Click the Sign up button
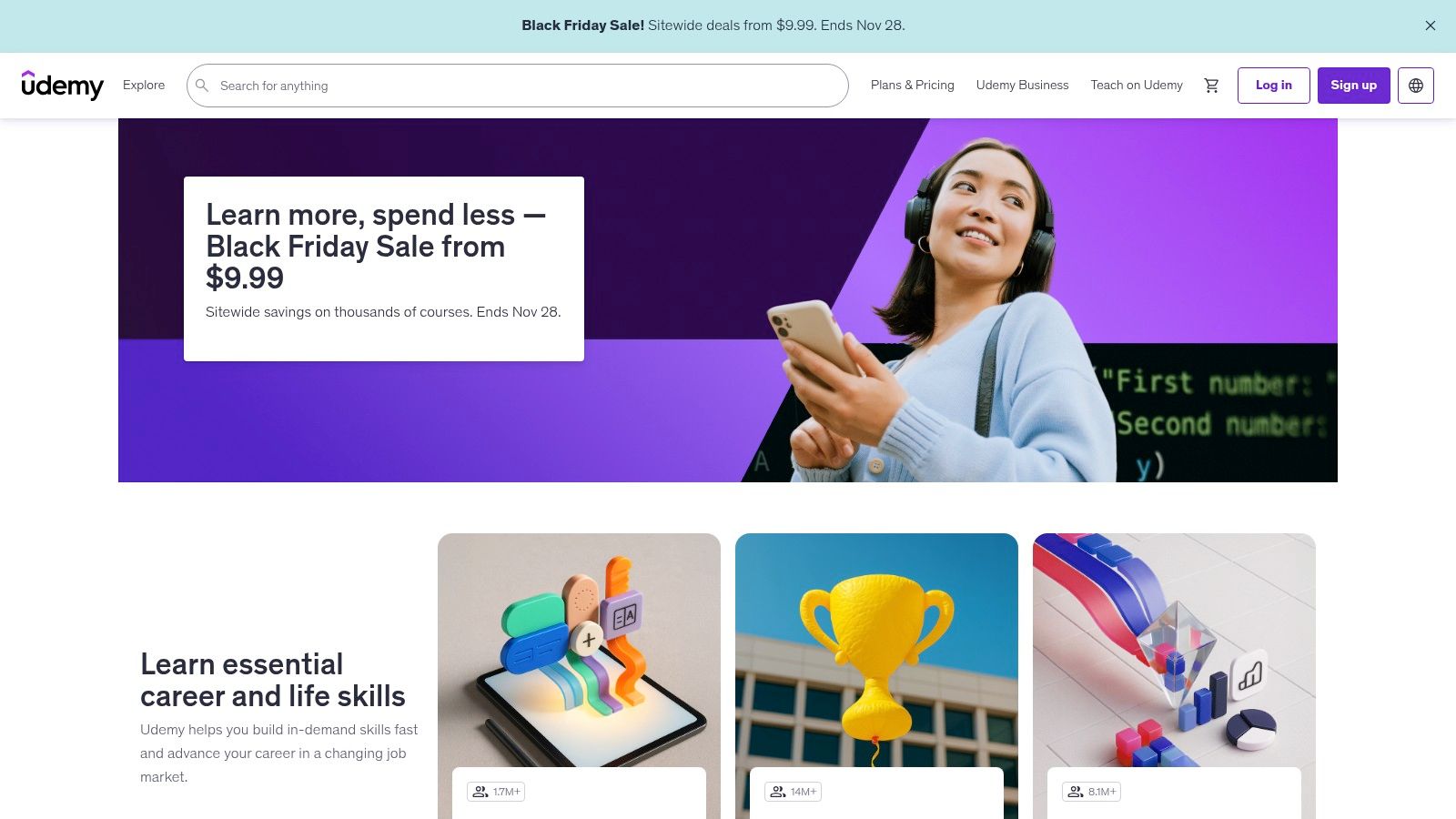 coord(1354,86)
